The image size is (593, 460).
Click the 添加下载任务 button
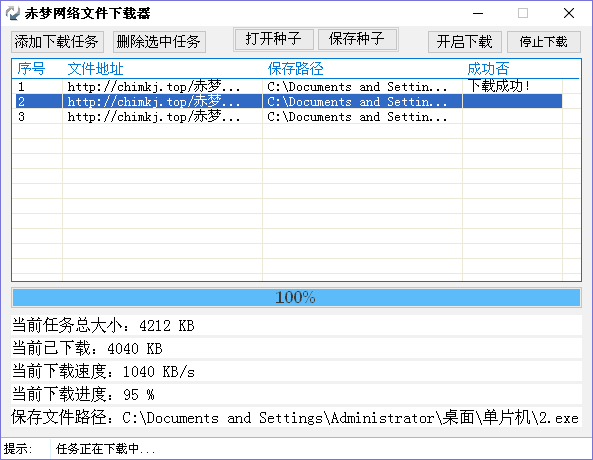point(57,42)
